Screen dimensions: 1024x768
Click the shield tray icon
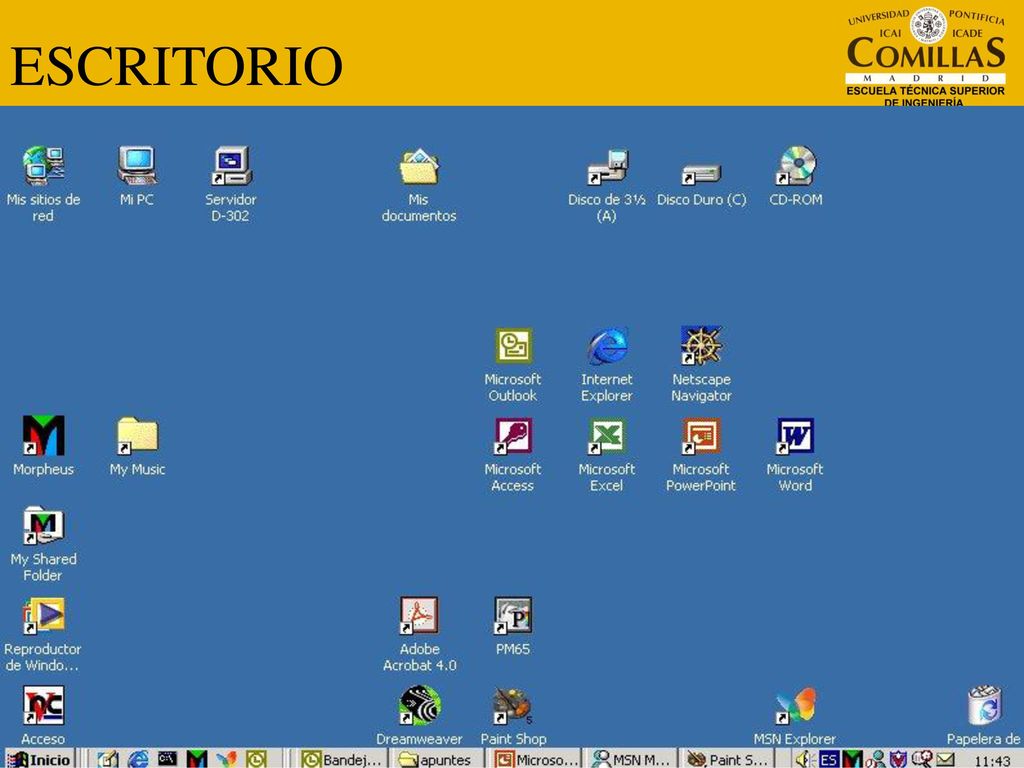[899, 760]
